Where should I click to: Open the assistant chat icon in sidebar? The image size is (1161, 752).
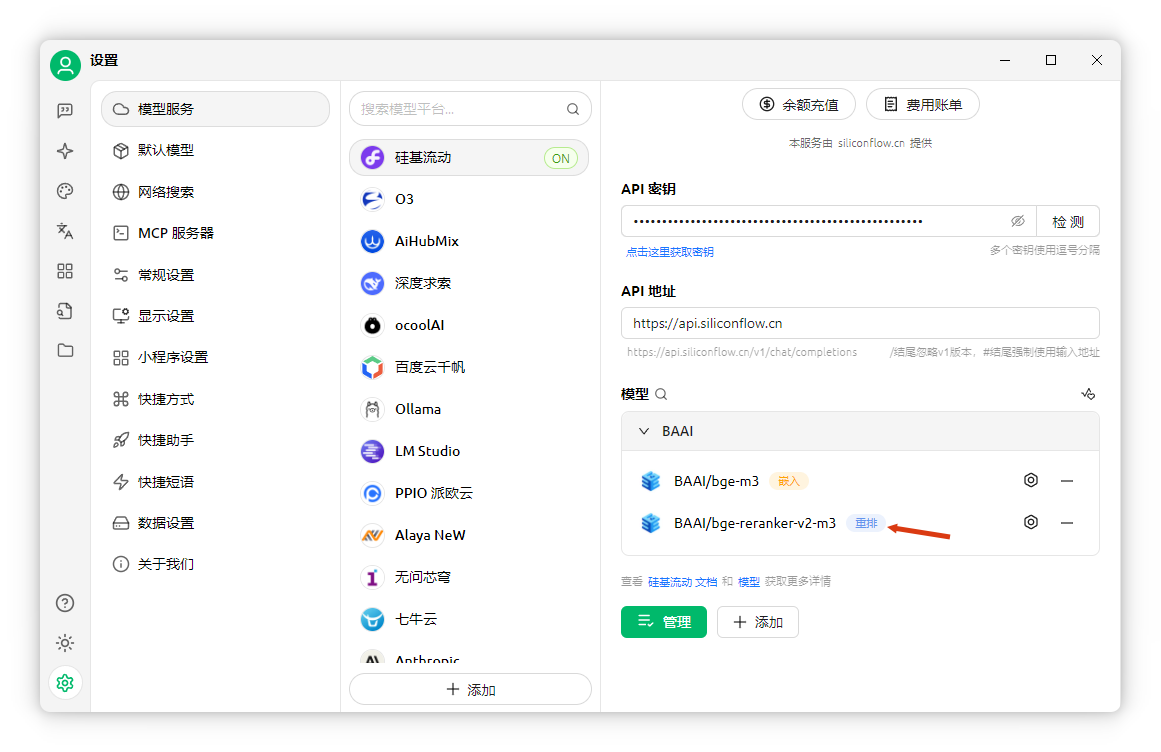coord(65,111)
